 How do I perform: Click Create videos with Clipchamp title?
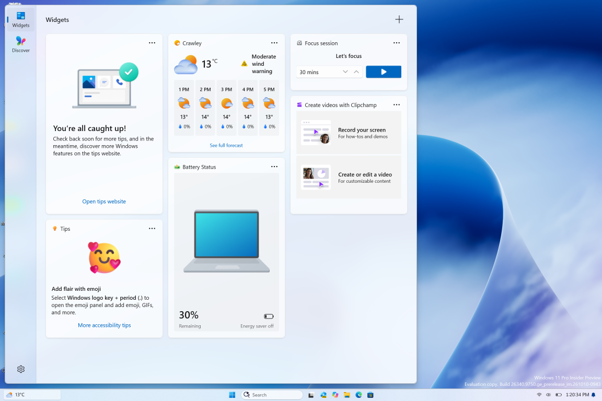point(341,105)
